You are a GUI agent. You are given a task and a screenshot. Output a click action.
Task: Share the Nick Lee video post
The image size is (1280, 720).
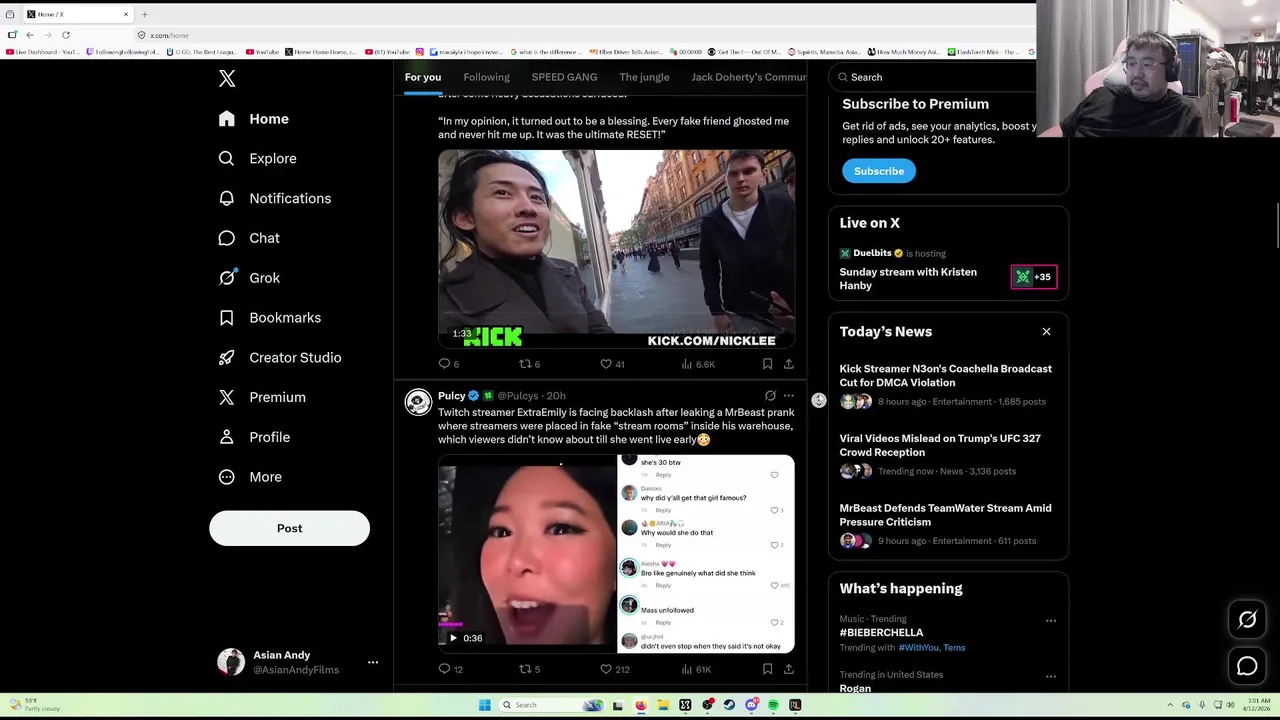click(789, 364)
